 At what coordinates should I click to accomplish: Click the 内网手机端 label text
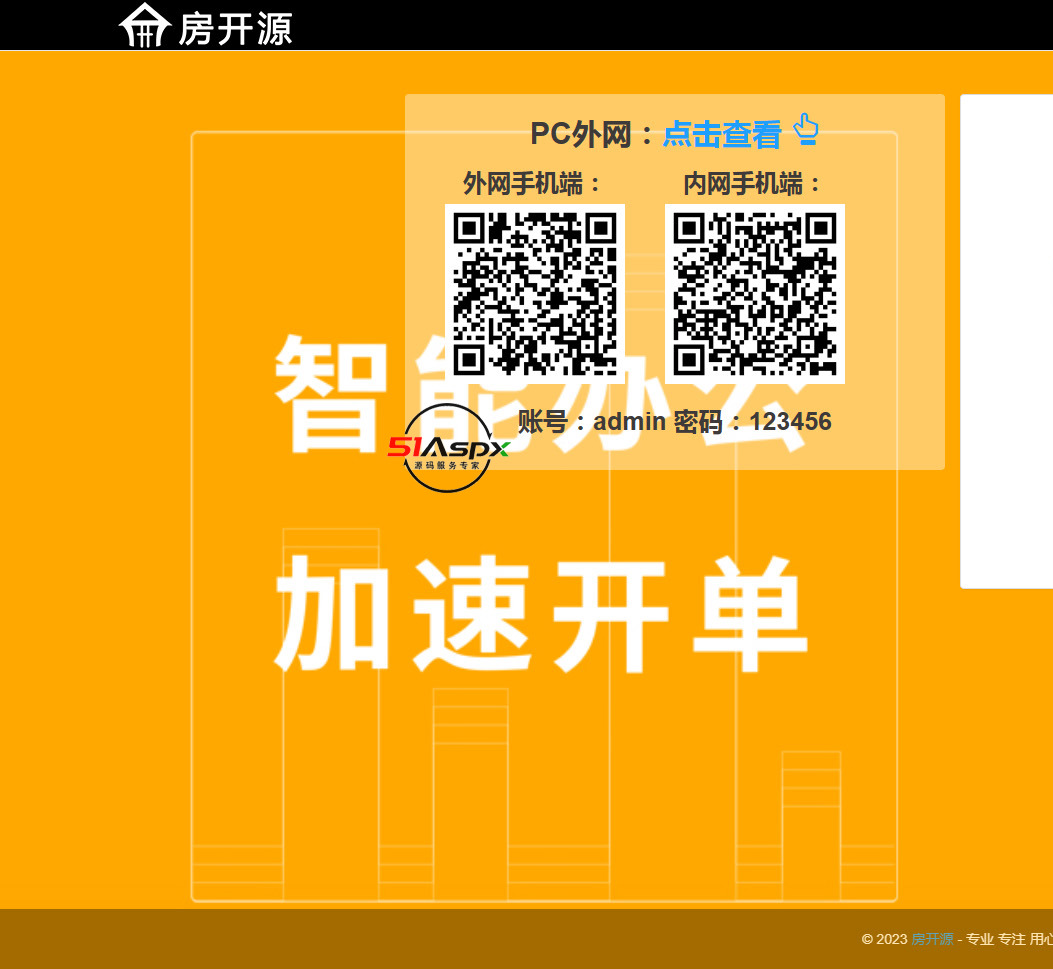751,183
